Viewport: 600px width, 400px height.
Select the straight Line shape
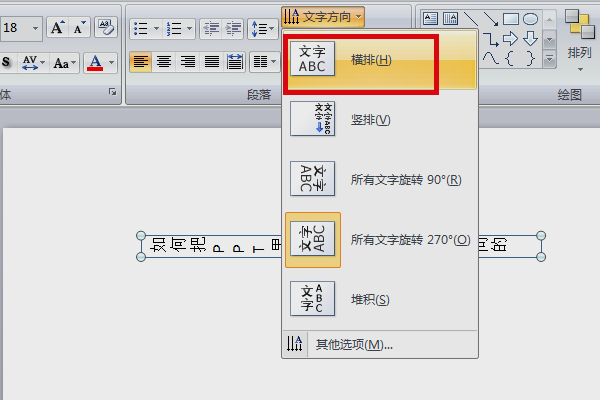click(471, 18)
